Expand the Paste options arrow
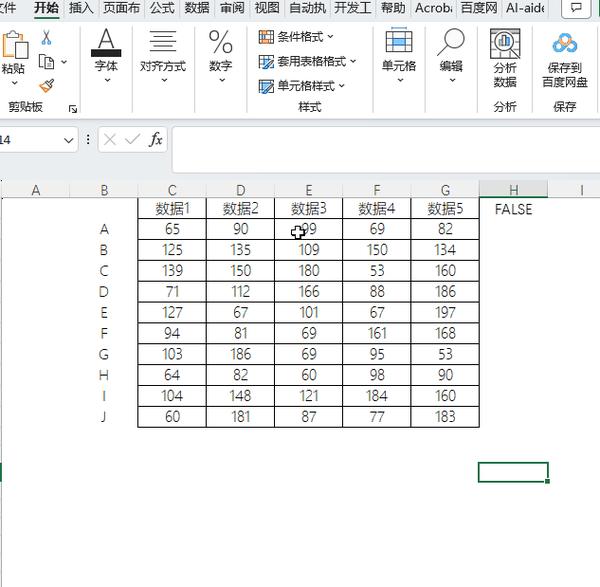This screenshot has width=600, height=587. tap(15, 83)
